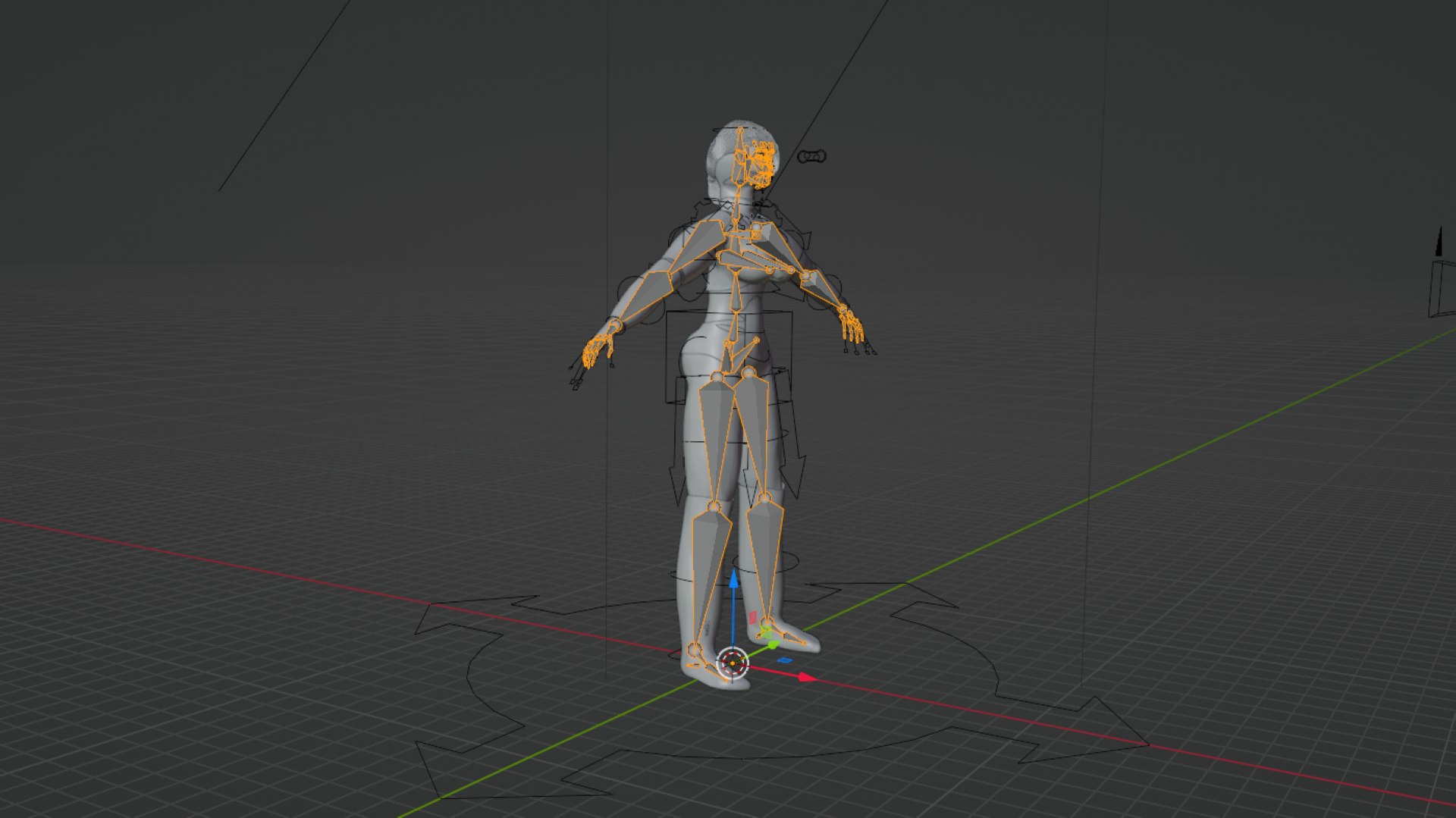Click the 3D cursor crosshair circle

click(733, 663)
